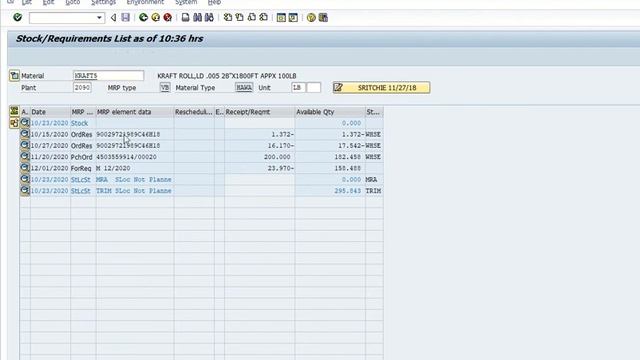The width and height of the screenshot is (640, 360).
Task: Open details icon for 10/15/2020 OrdRes row
Action: [x=25, y=134]
